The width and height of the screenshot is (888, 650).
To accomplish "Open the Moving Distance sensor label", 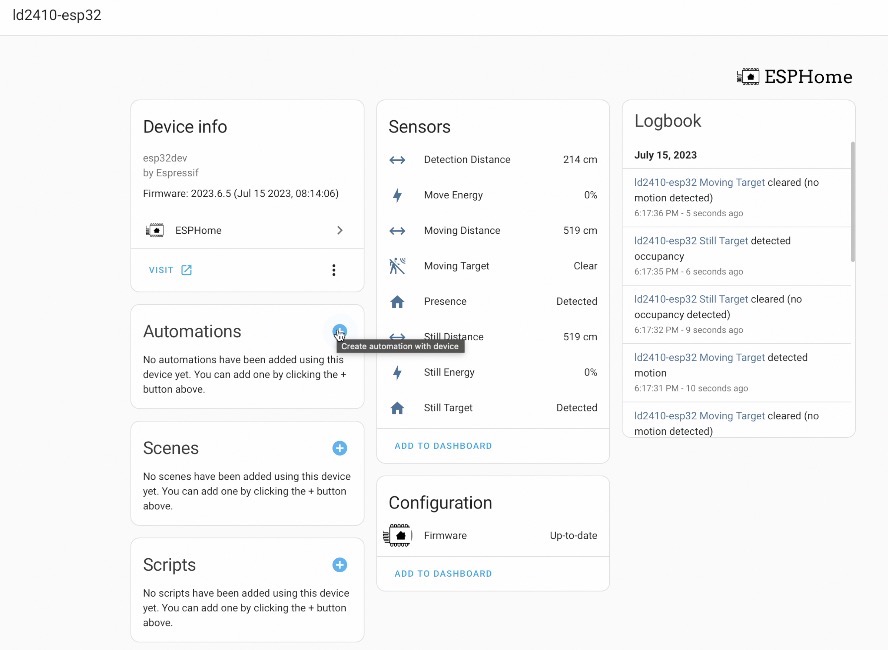I will (462, 230).
